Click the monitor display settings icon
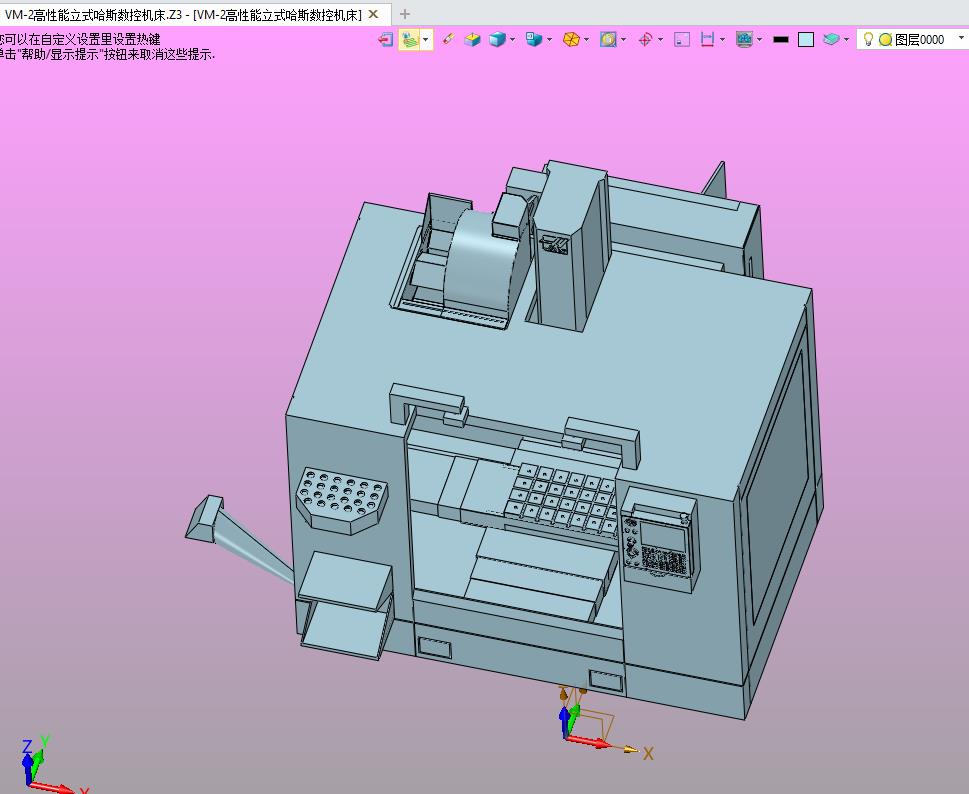Image resolution: width=969 pixels, height=794 pixels. tap(744, 40)
